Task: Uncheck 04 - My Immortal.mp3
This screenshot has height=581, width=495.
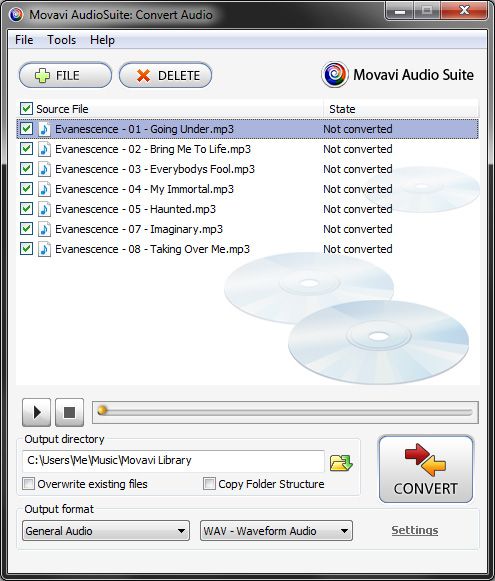Action: (26, 189)
